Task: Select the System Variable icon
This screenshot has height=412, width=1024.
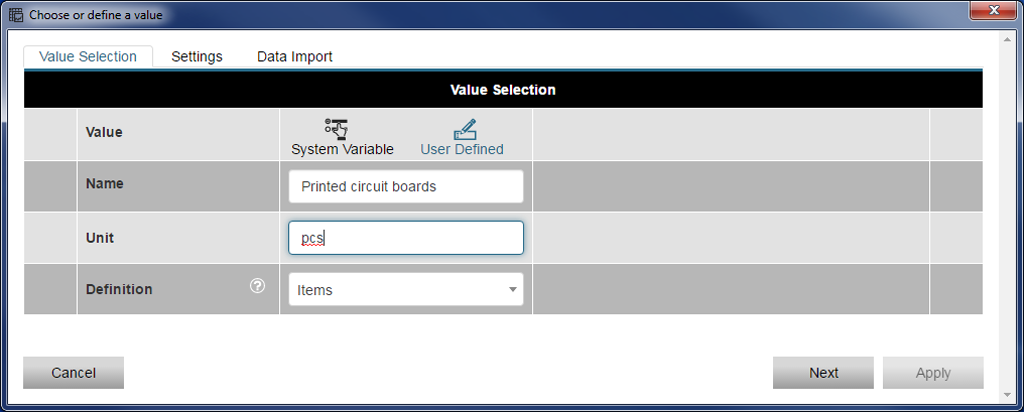Action: tap(336, 128)
